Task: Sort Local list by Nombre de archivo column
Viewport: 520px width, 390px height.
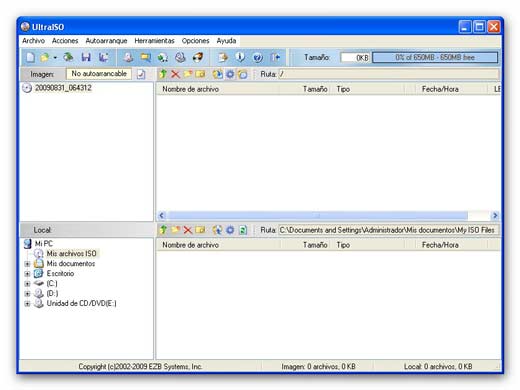Action: coord(219,245)
